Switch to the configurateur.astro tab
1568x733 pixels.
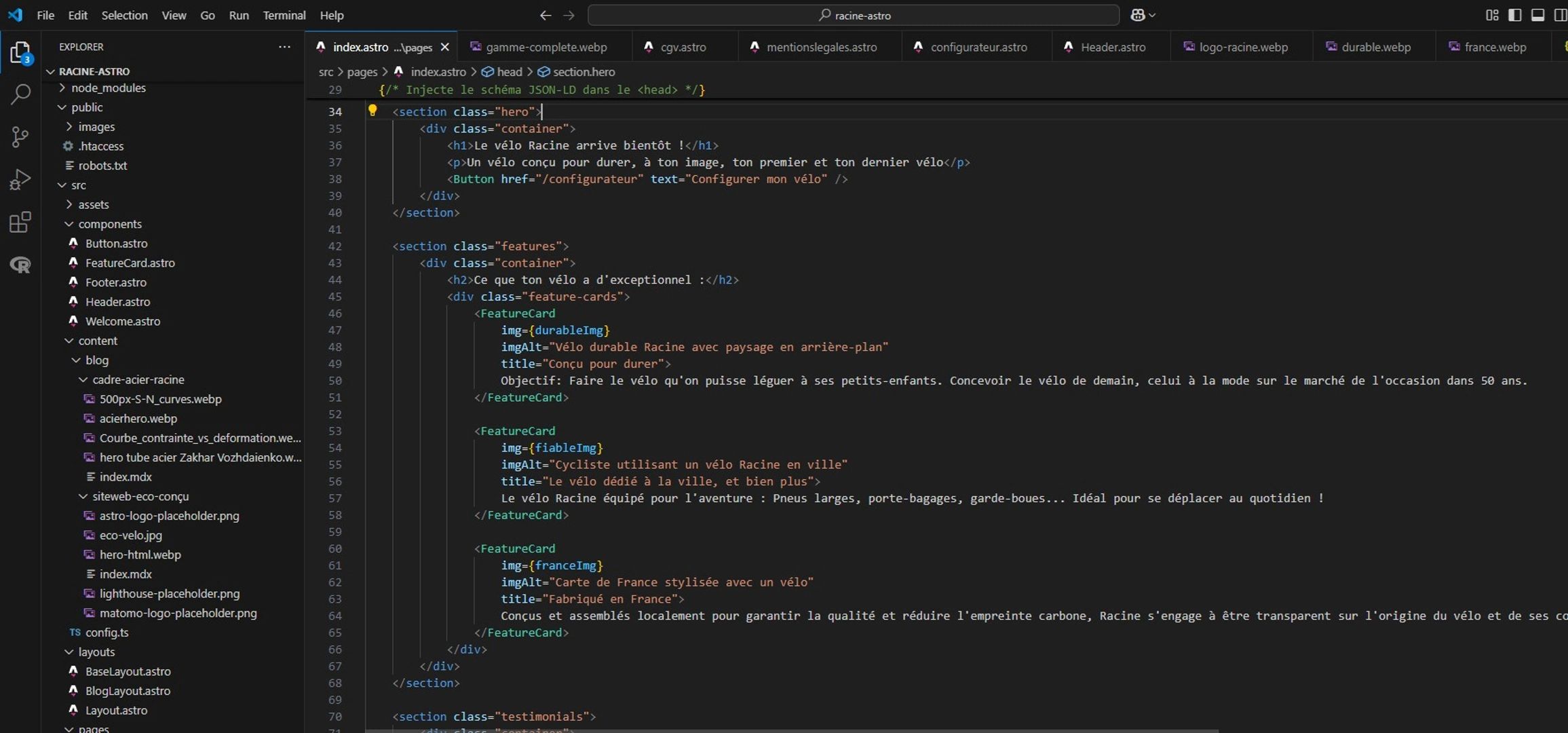978,47
